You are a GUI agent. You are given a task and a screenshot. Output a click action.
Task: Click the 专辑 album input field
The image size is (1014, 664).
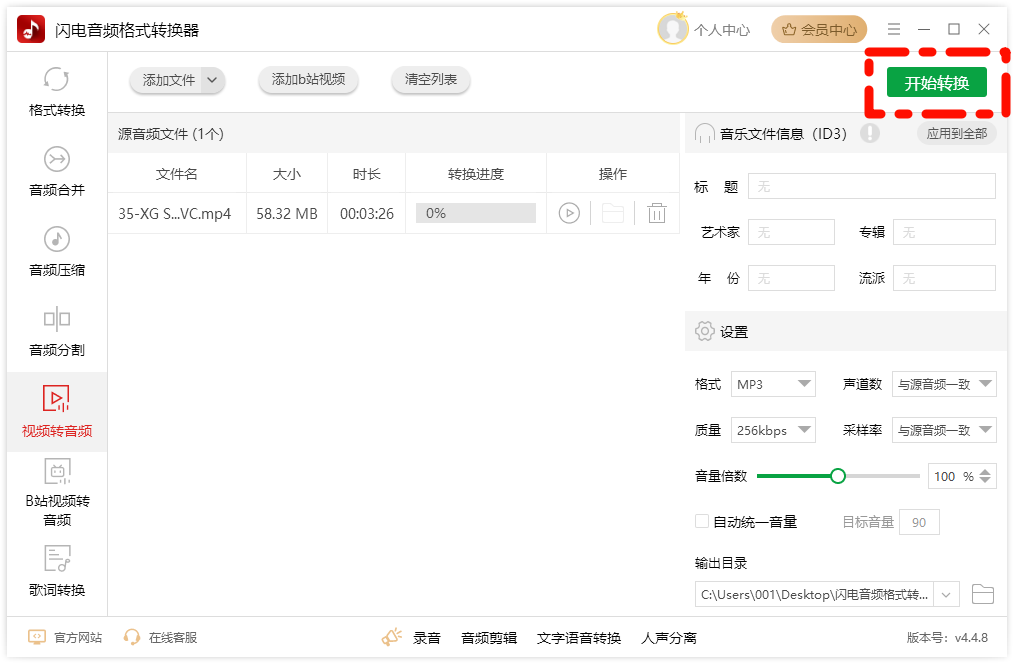click(x=944, y=232)
